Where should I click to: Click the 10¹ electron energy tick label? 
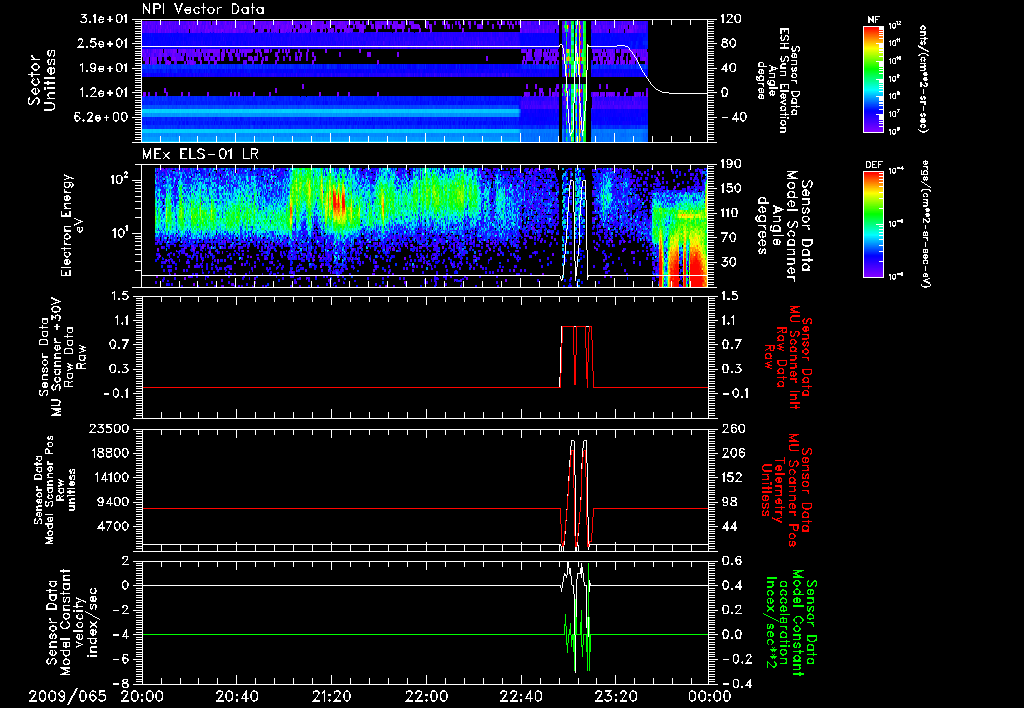tap(119, 232)
